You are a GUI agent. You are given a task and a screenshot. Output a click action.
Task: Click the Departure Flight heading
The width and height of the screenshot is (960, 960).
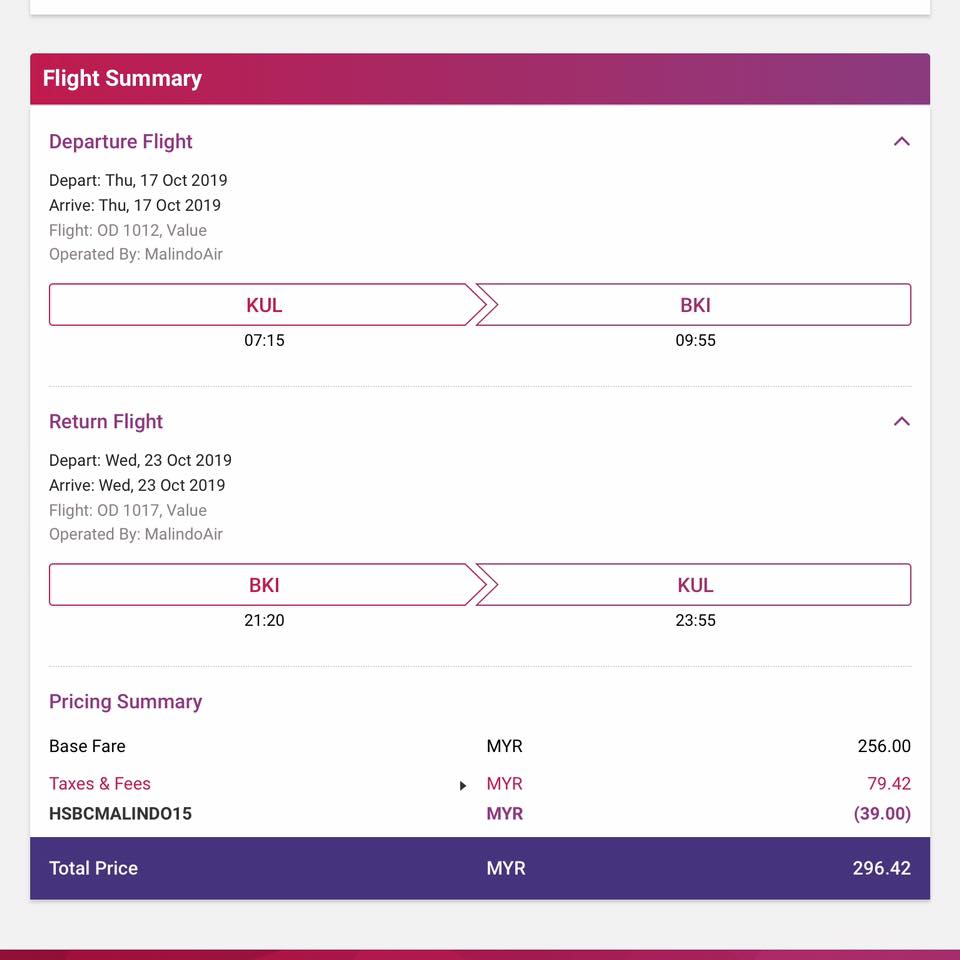pos(121,141)
